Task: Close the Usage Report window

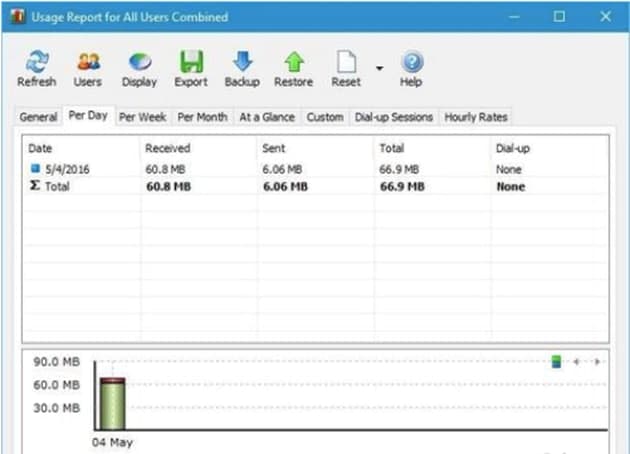Action: [x=605, y=16]
